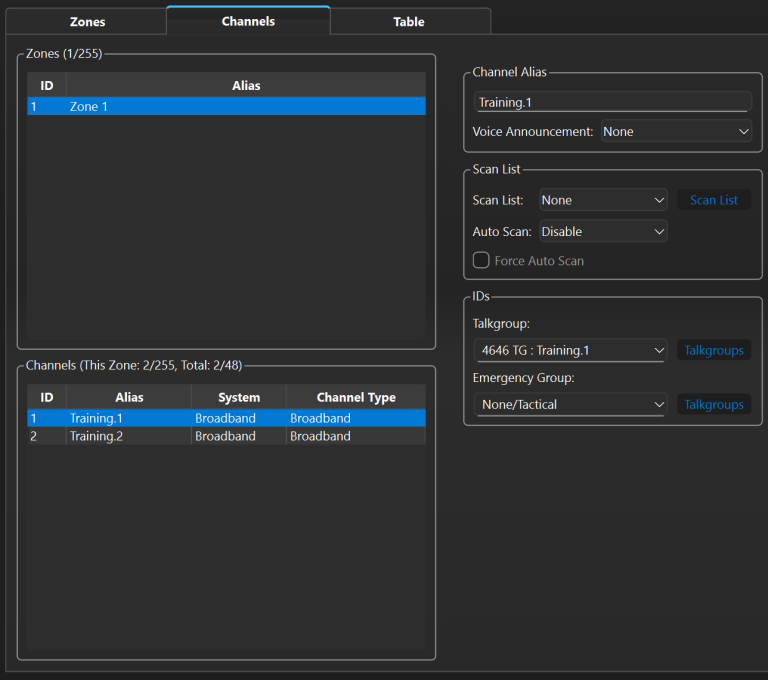Screen dimensions: 768x680
Task: Expand the Emergency Group dropdown
Action: [x=570, y=404]
